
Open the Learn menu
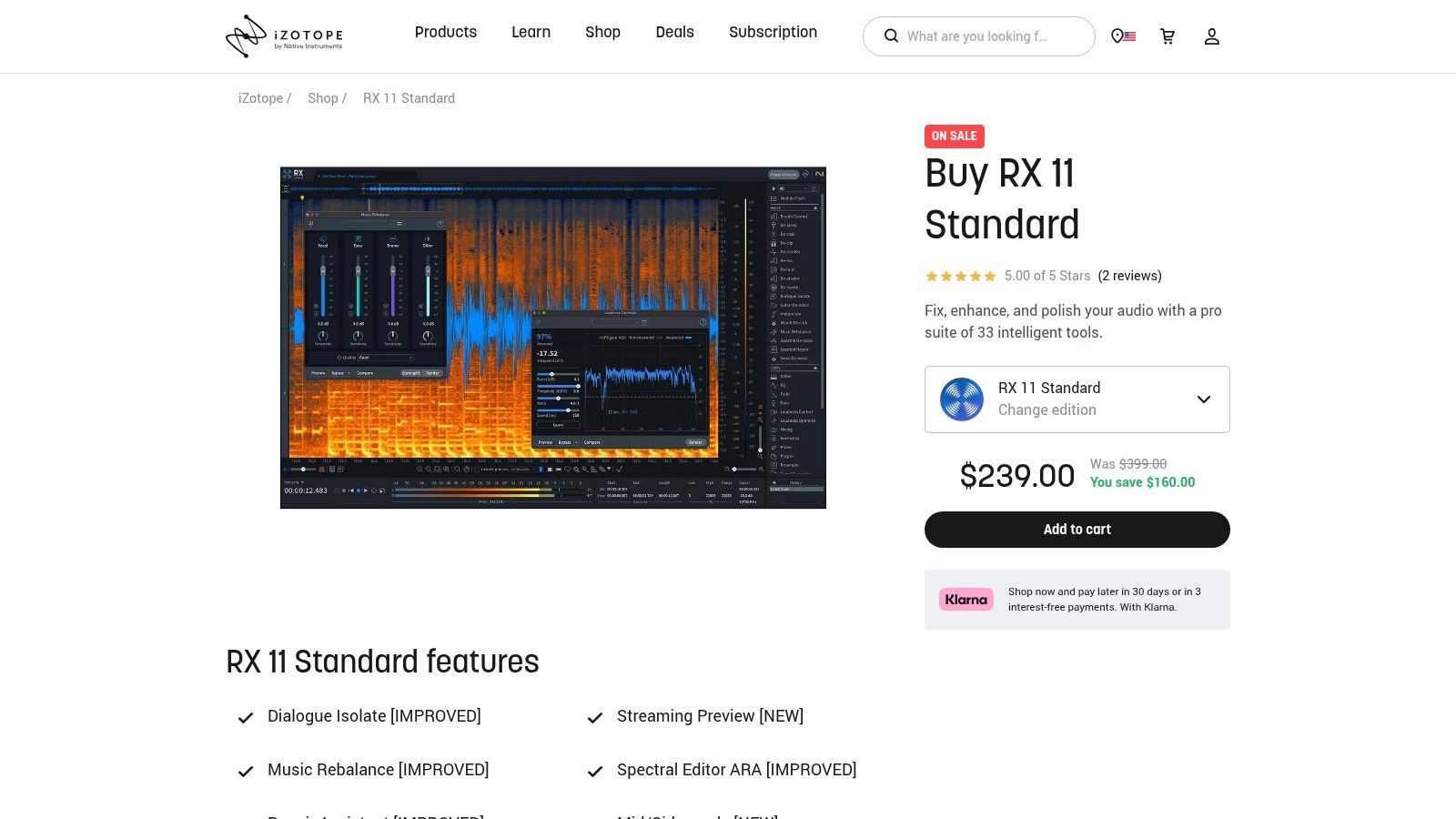coord(531,32)
